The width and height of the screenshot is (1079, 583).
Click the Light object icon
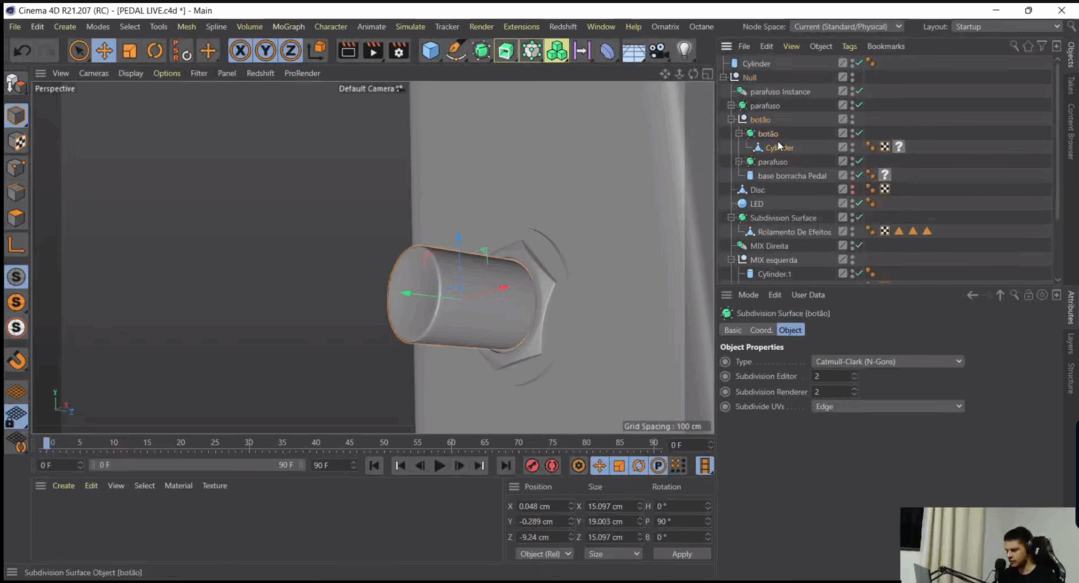pos(684,50)
